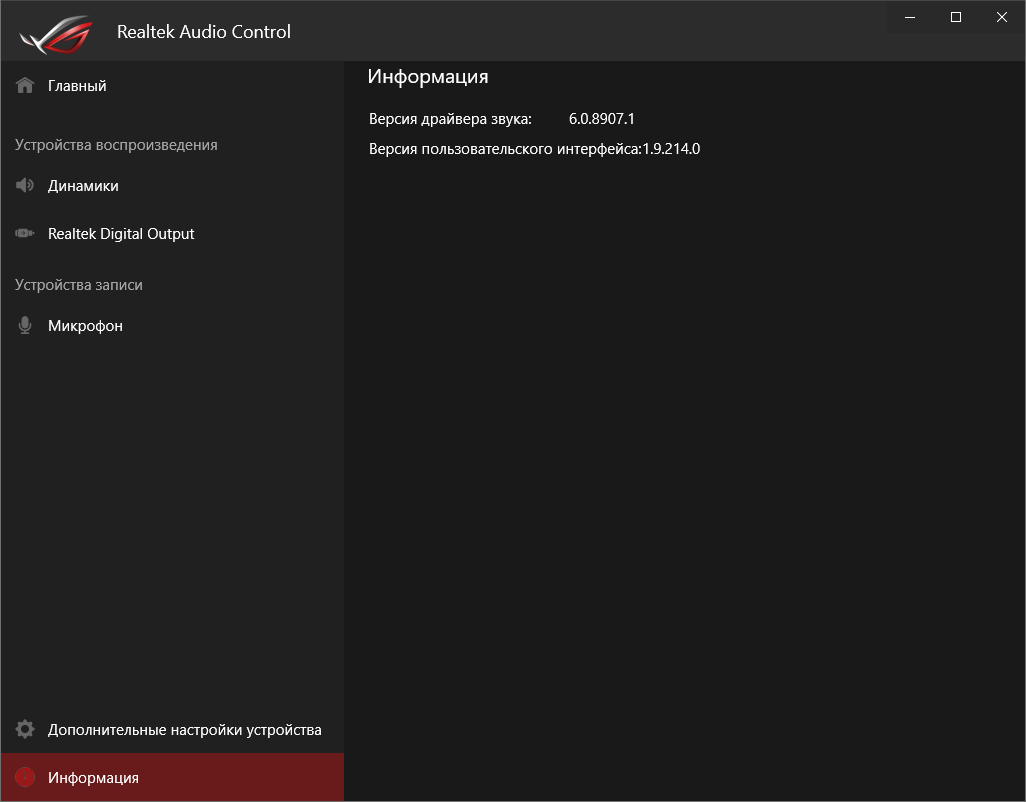
Task: Minimize the Realtek Audio Control window
Action: 910,17
